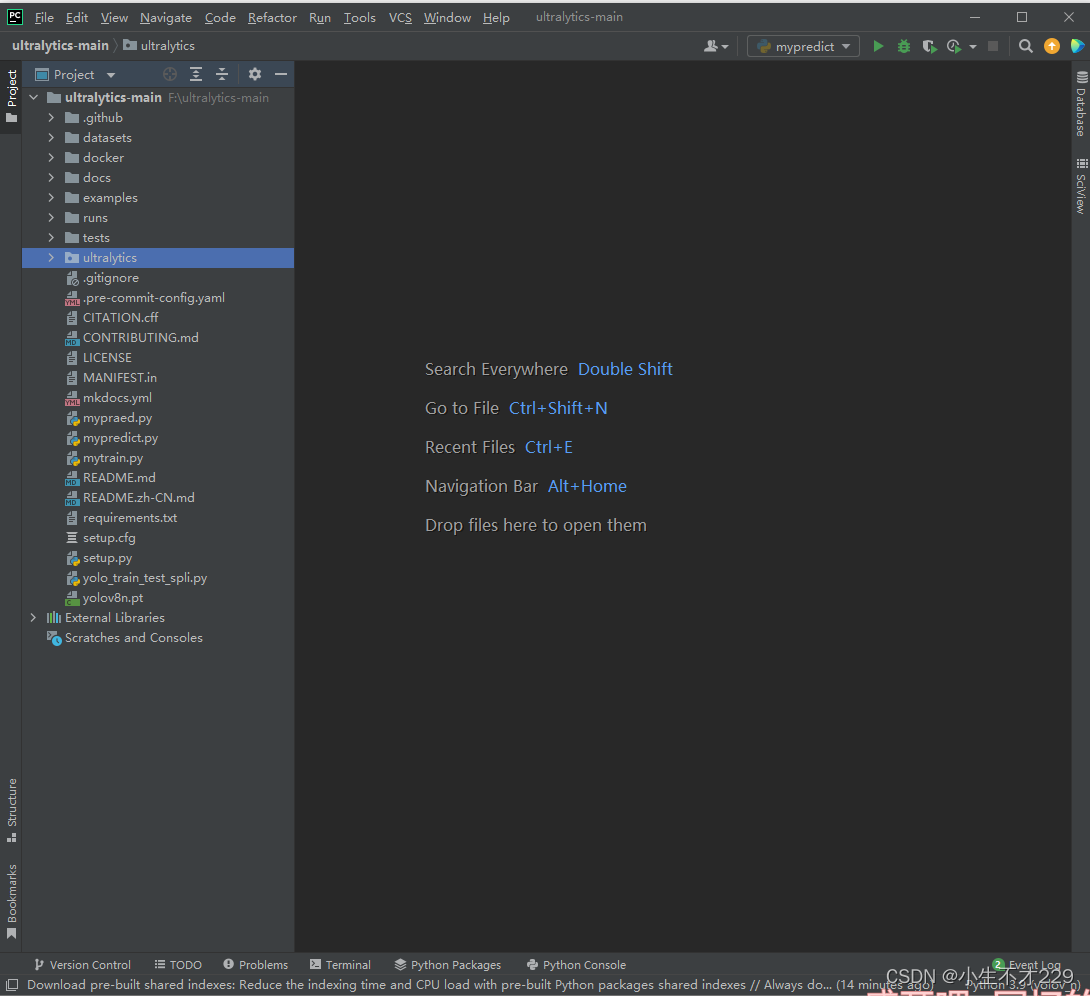Screen dimensions: 1090x996
Task: Open the Problems tab
Action: tap(255, 965)
